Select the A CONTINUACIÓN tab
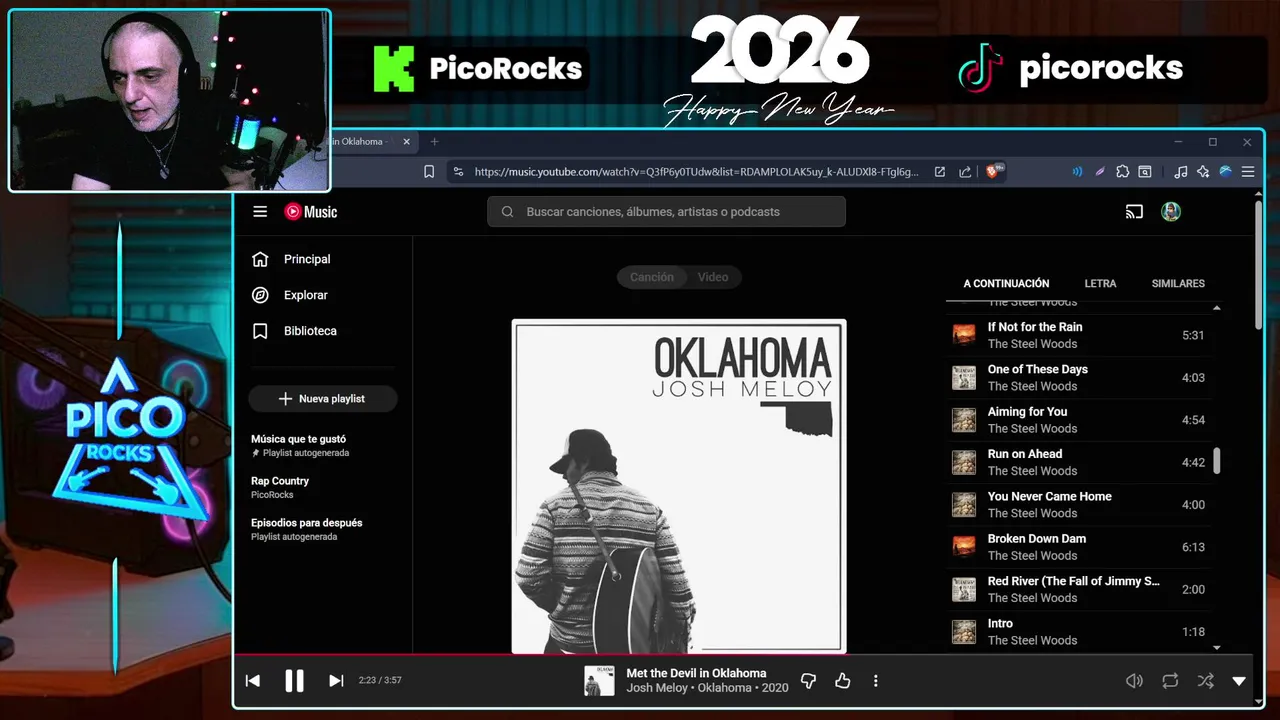 click(x=1006, y=284)
